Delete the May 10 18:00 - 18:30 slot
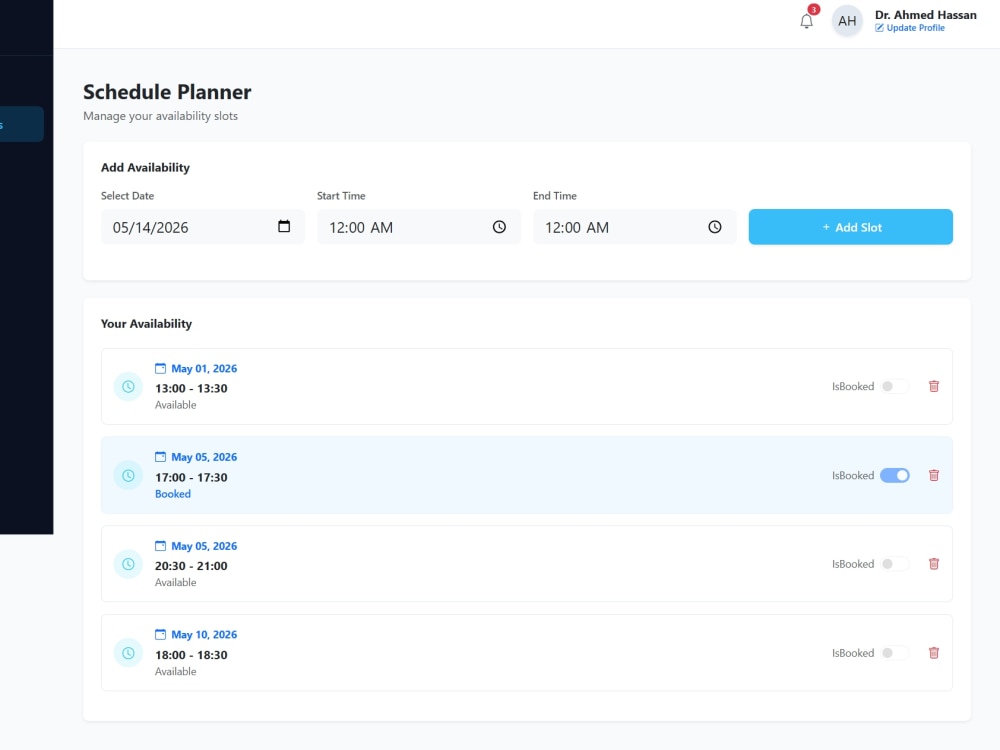This screenshot has width=1000, height=750. 934,653
